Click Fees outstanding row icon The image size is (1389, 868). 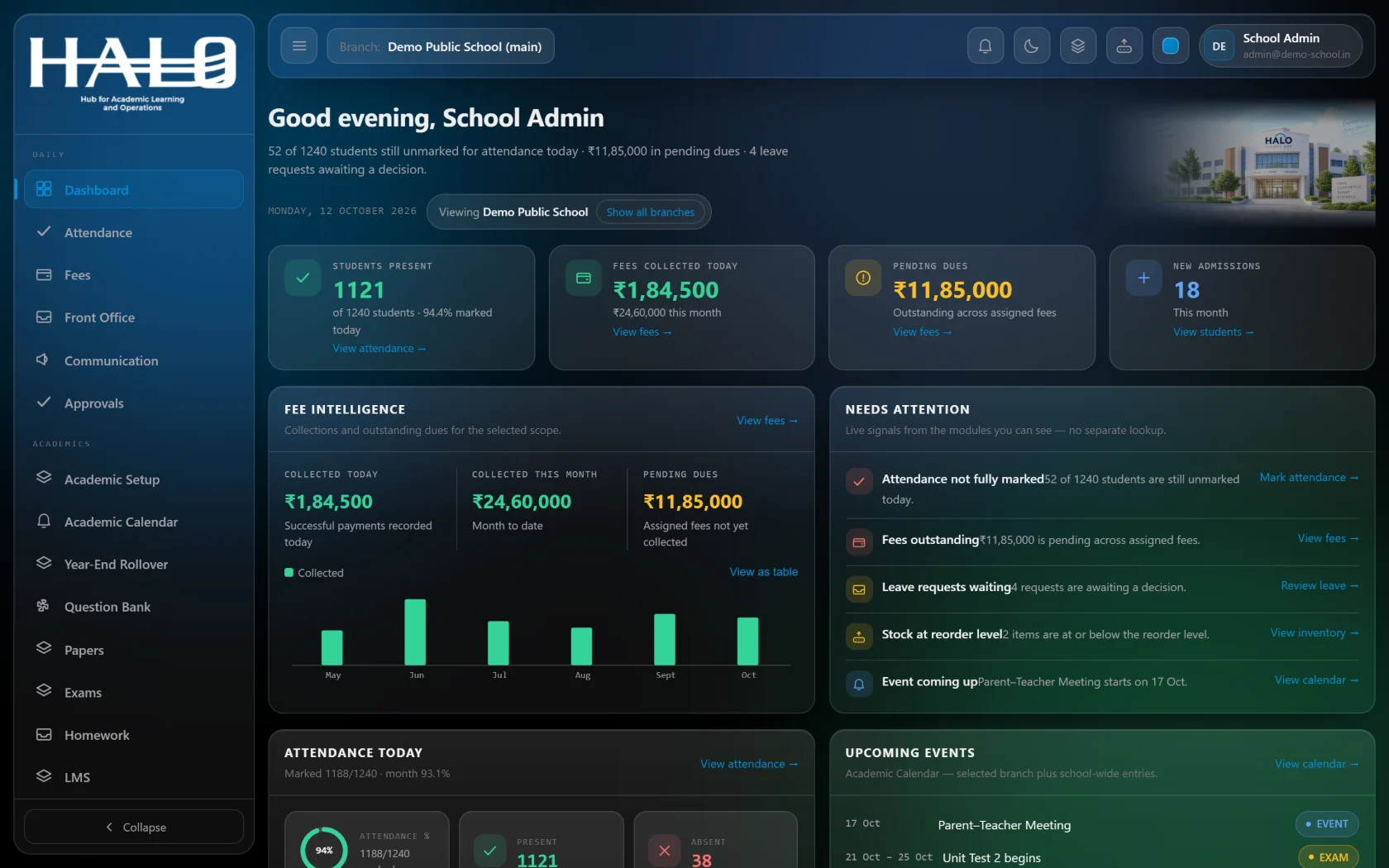point(859,542)
